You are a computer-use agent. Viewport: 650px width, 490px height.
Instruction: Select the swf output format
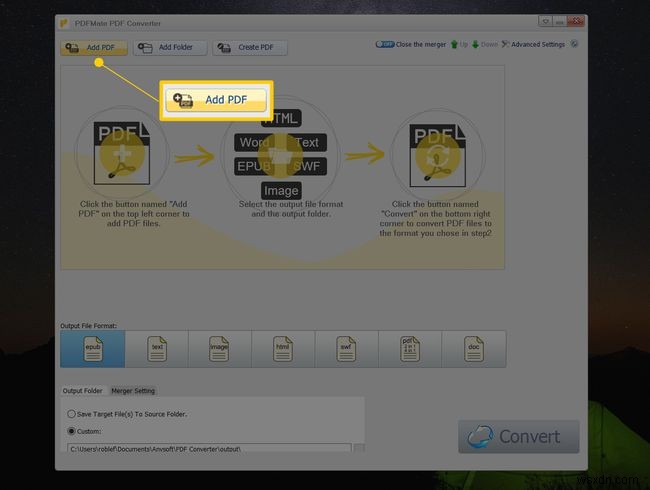(x=347, y=349)
